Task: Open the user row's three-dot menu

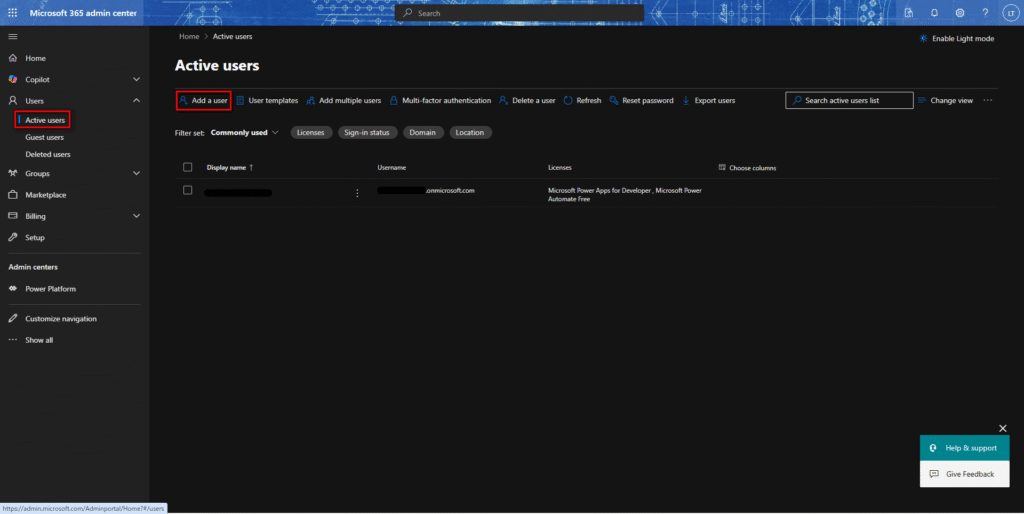Action: (357, 193)
